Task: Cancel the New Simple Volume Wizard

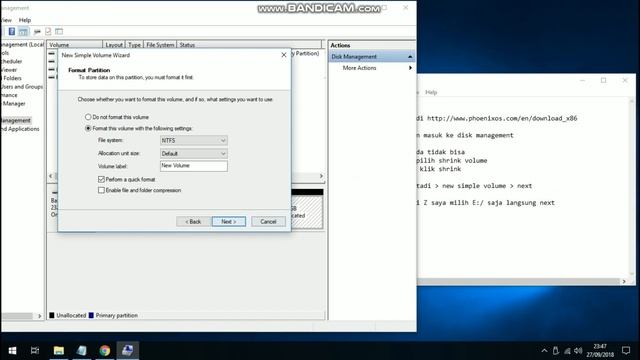Action: [268, 222]
